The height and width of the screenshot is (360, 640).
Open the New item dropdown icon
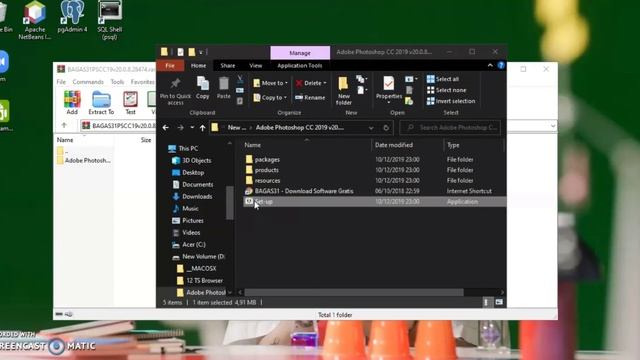(x=361, y=79)
